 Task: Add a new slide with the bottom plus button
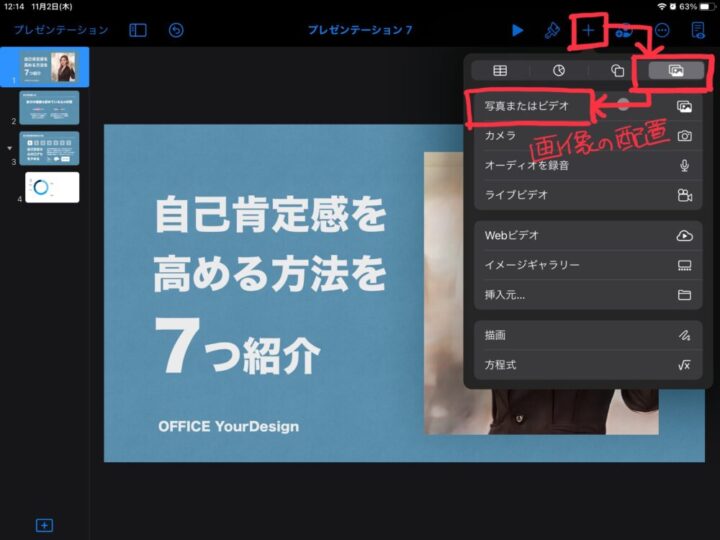point(44,525)
